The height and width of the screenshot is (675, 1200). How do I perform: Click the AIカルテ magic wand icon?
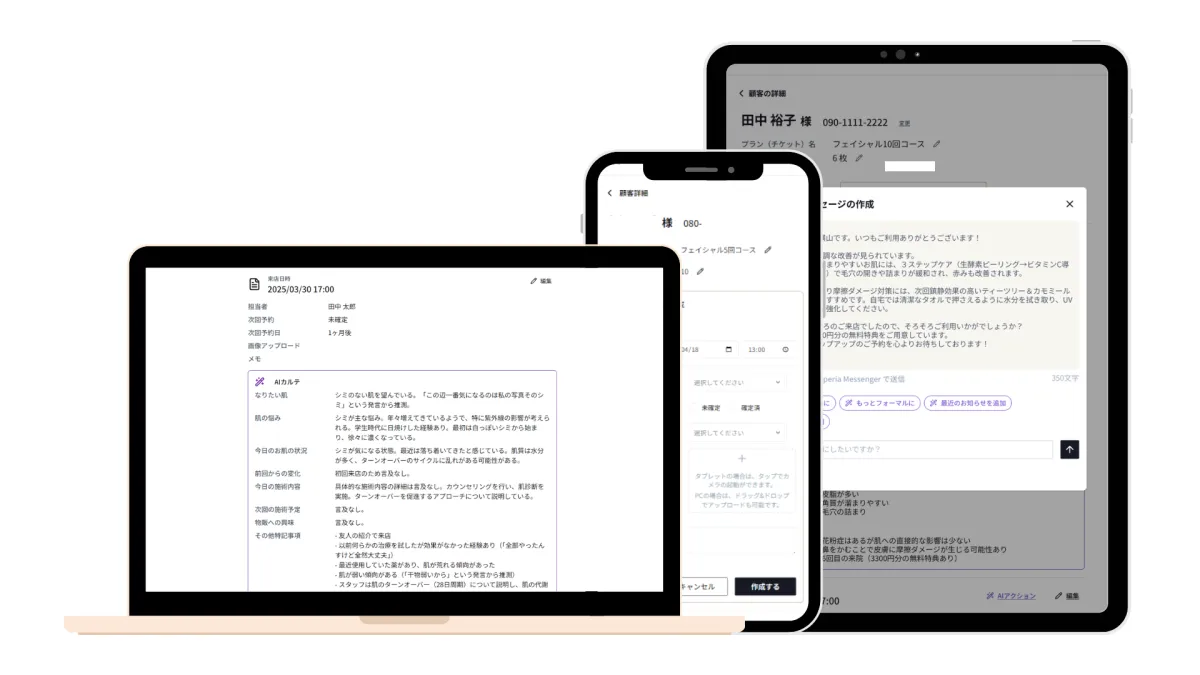[260, 382]
